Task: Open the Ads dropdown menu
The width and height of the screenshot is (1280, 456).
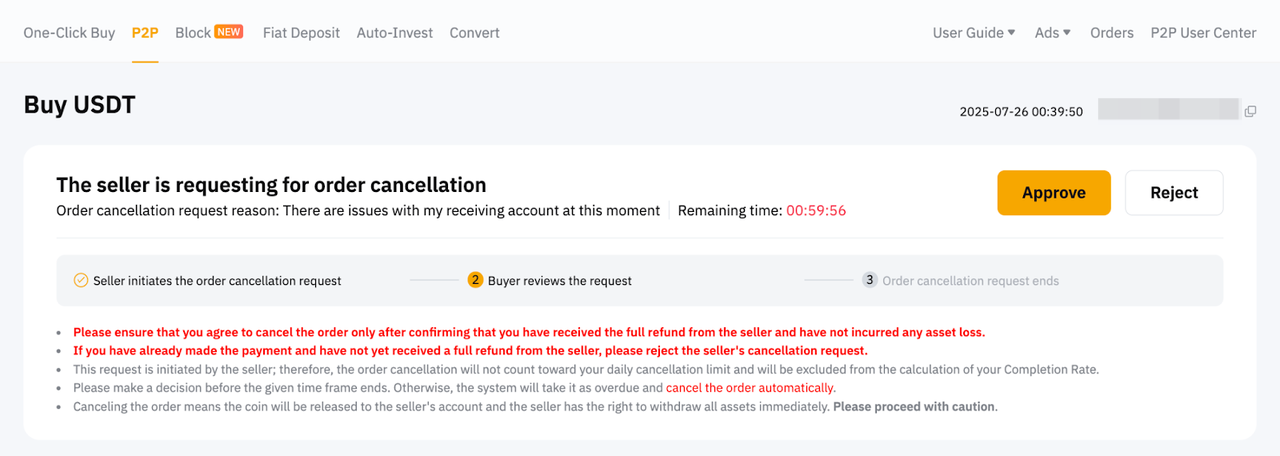Action: click(1052, 33)
